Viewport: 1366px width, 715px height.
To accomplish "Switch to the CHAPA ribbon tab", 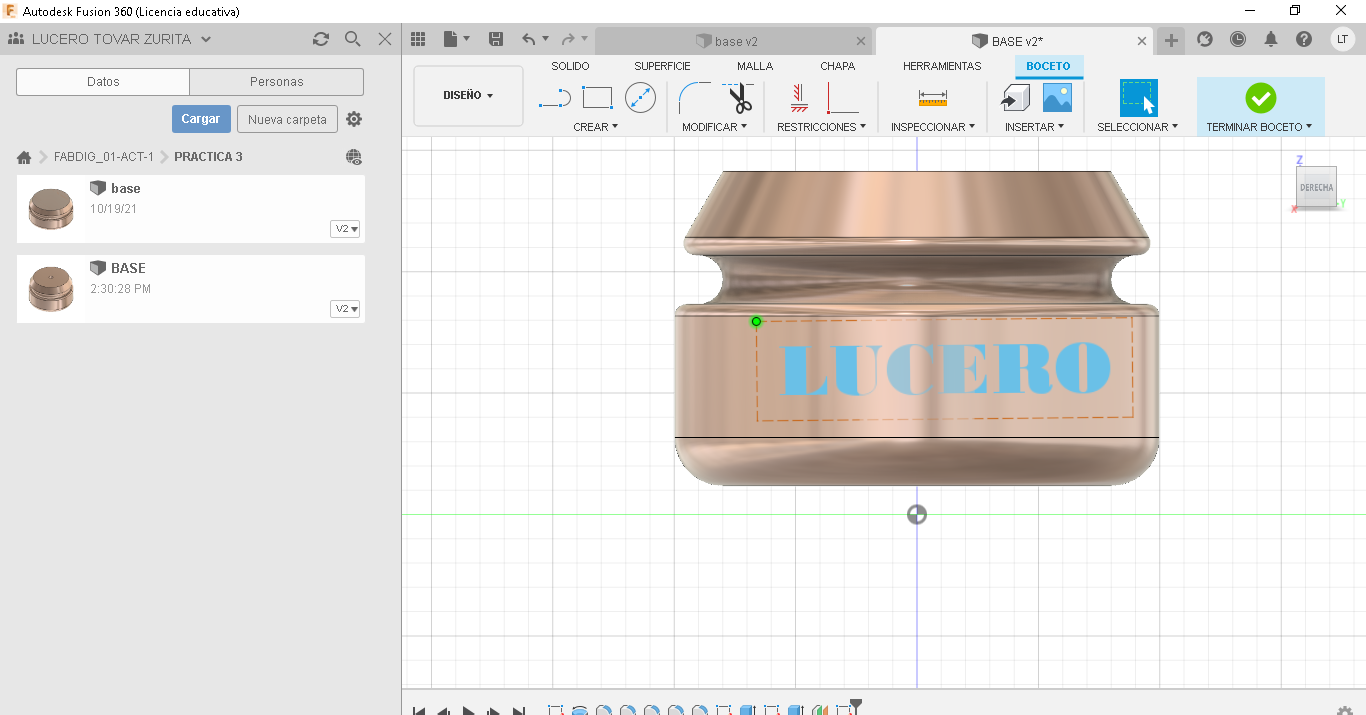I will click(x=837, y=66).
